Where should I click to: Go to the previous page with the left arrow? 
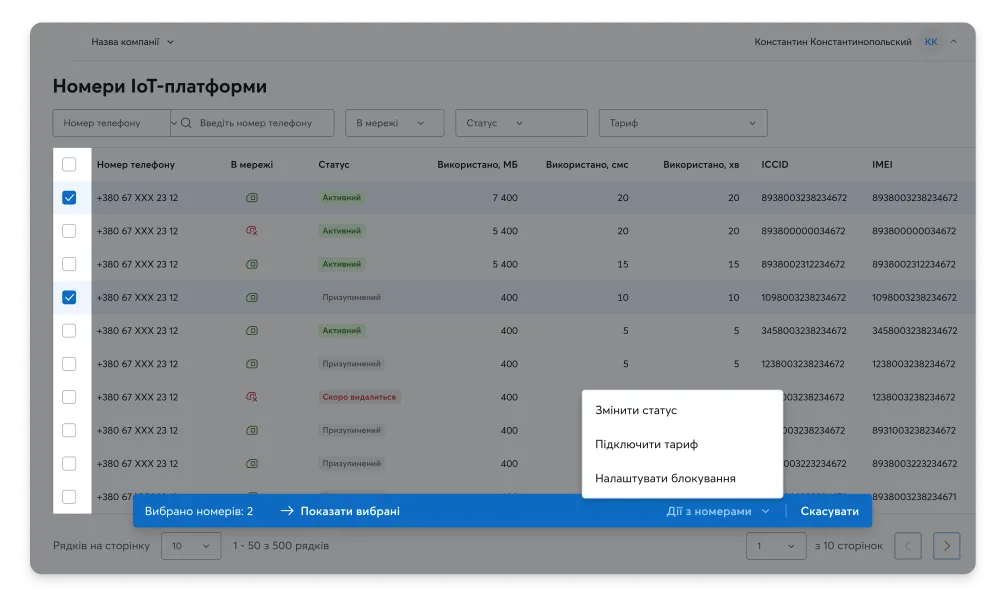908,546
